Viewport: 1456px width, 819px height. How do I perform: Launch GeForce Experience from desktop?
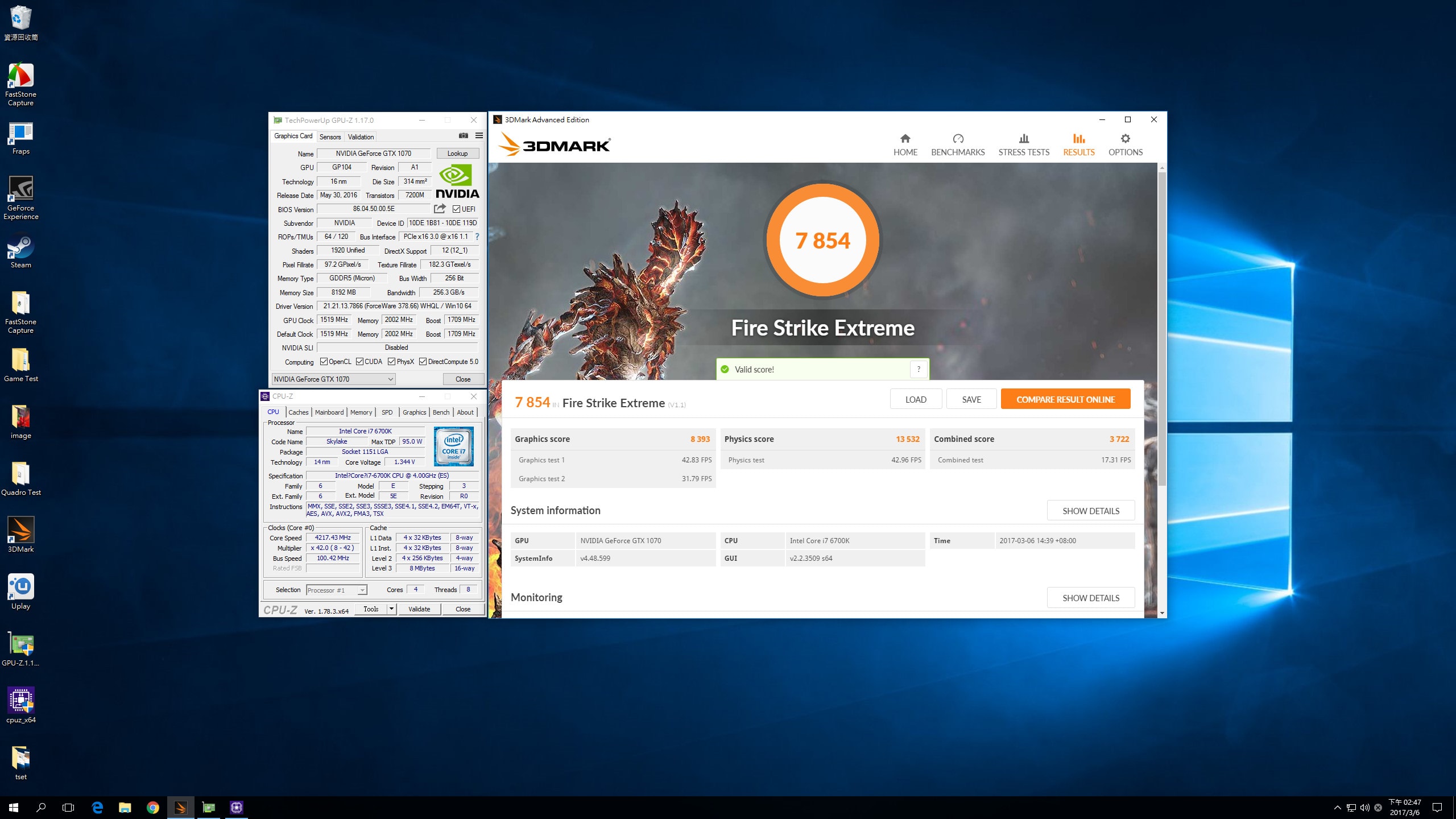pos(20,197)
